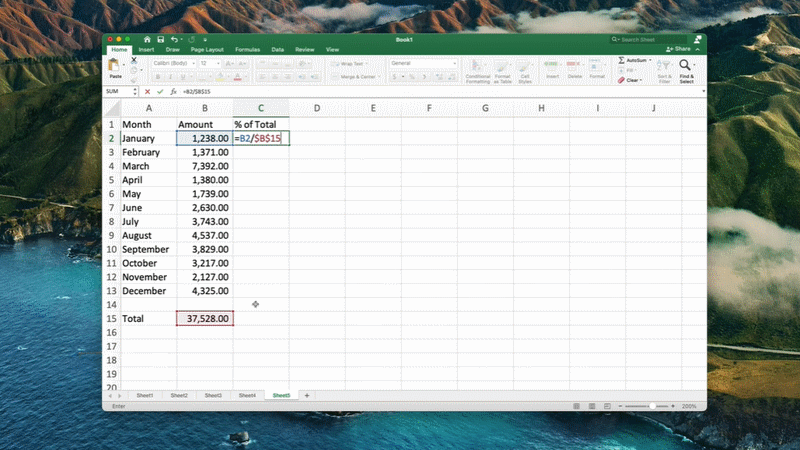Open the View ribbon tab
This screenshot has width=800, height=450.
pos(332,49)
